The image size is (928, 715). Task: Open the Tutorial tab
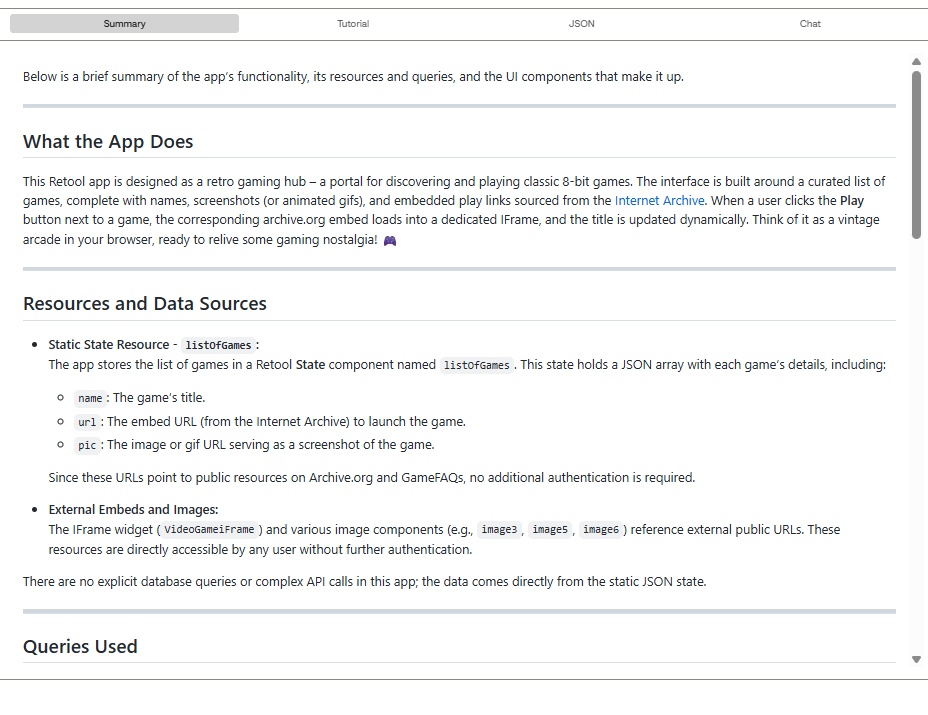tap(353, 24)
